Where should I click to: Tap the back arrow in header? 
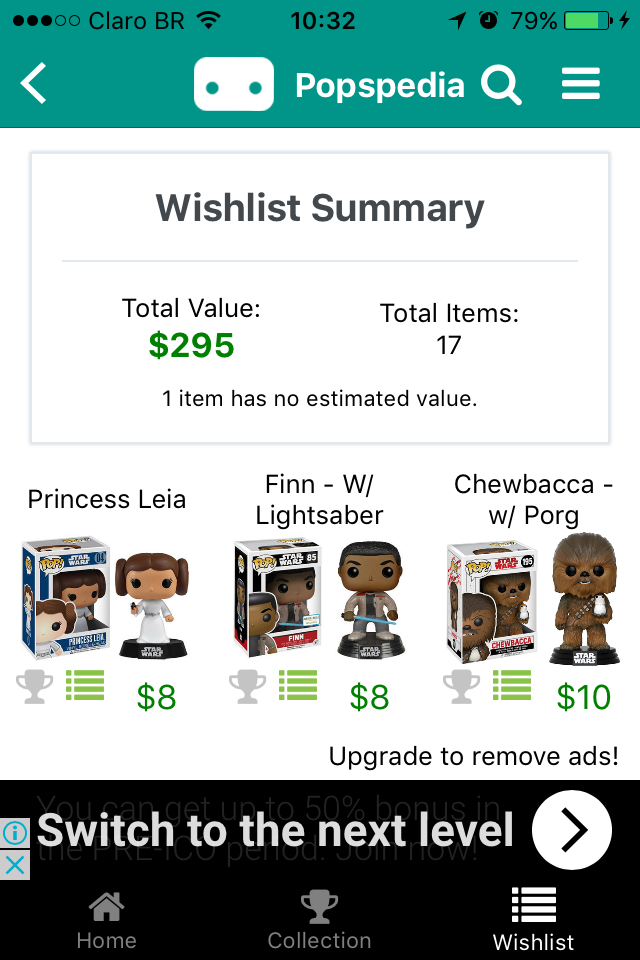35,84
